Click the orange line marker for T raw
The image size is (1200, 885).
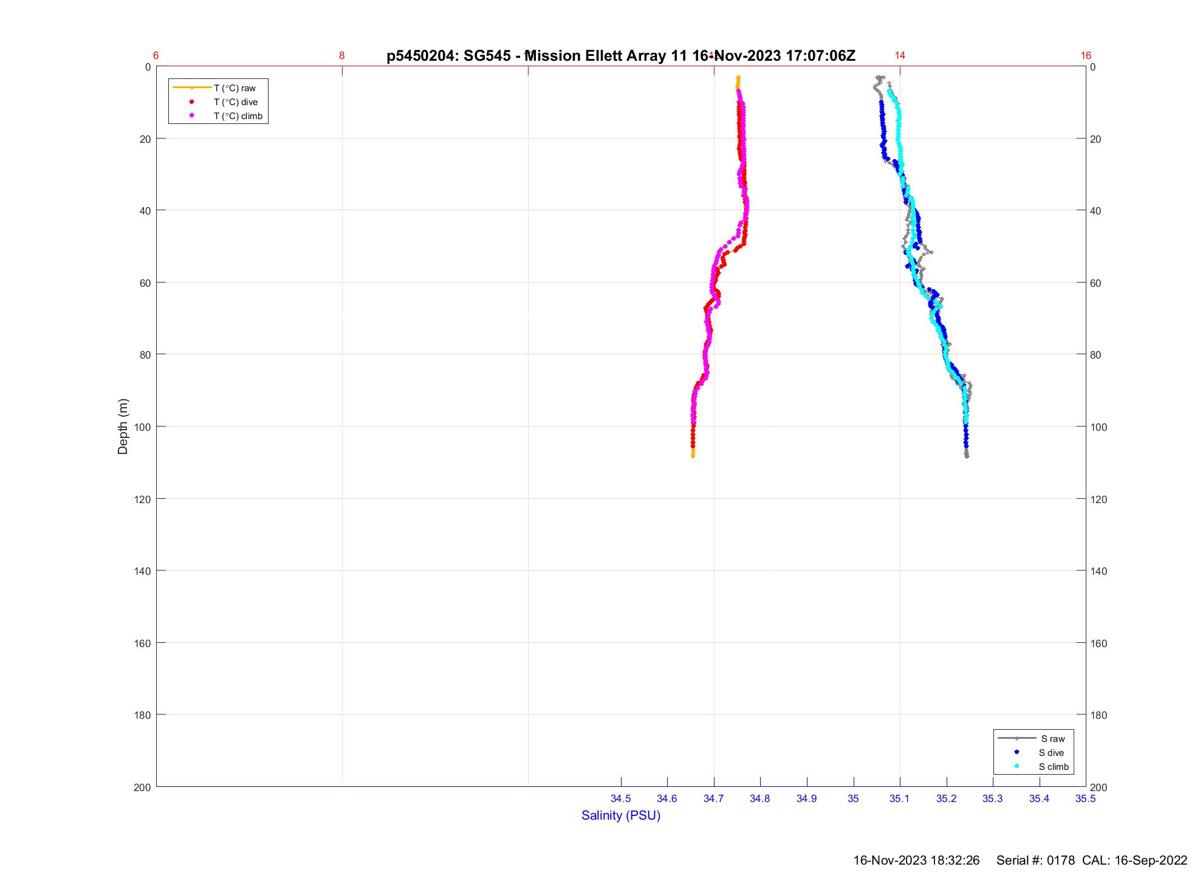point(191,88)
